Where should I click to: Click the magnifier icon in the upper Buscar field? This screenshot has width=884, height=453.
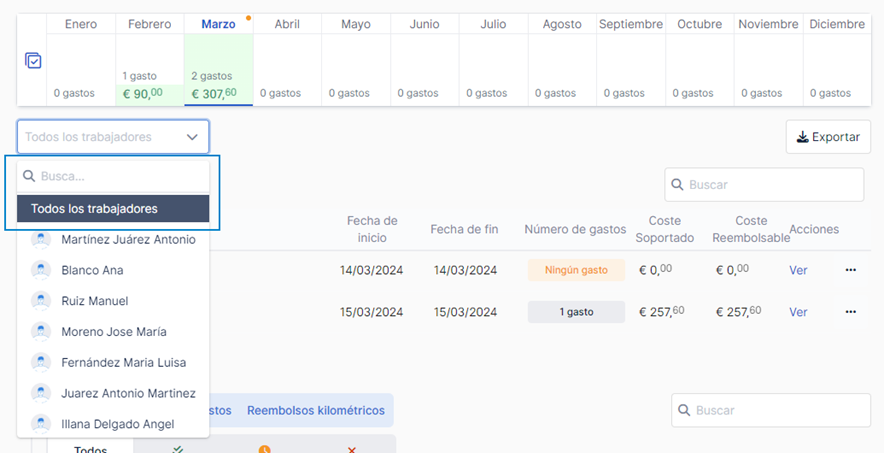click(678, 185)
